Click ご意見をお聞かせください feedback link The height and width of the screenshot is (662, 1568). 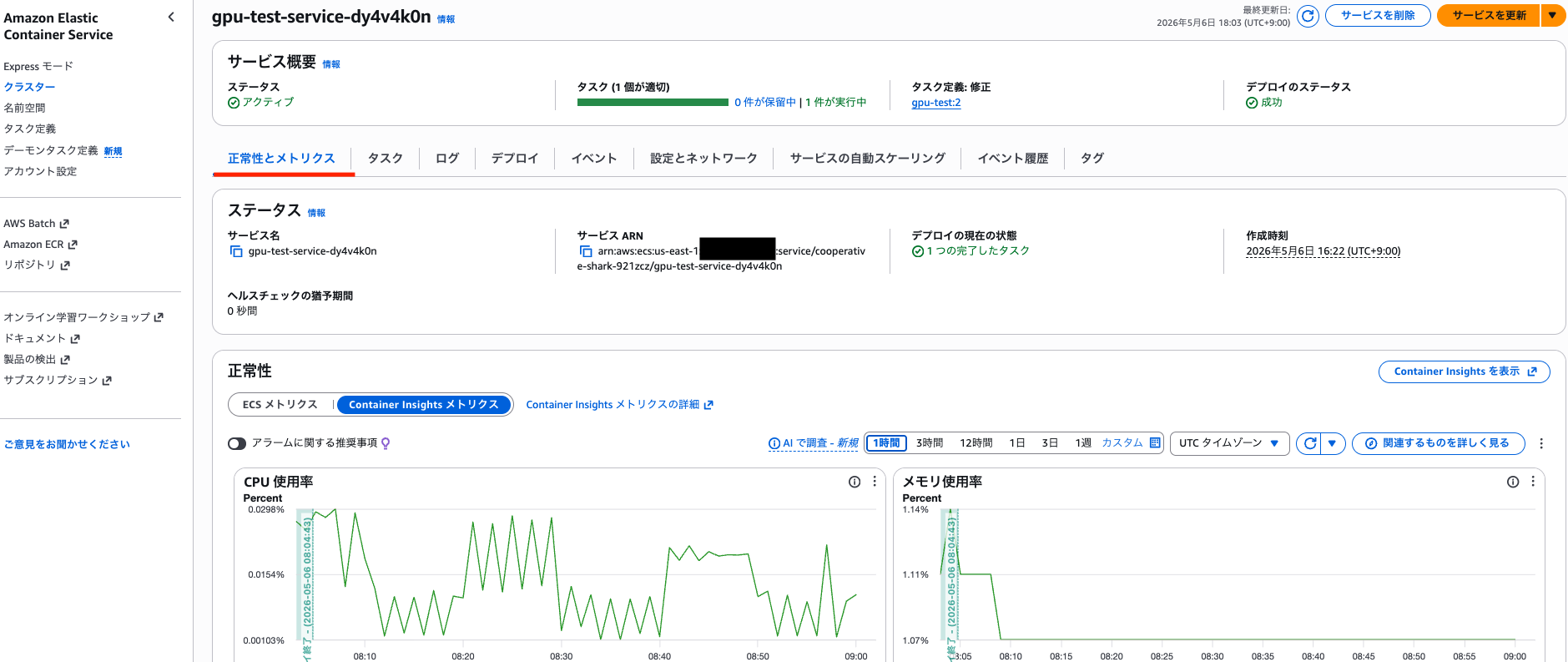point(67,444)
